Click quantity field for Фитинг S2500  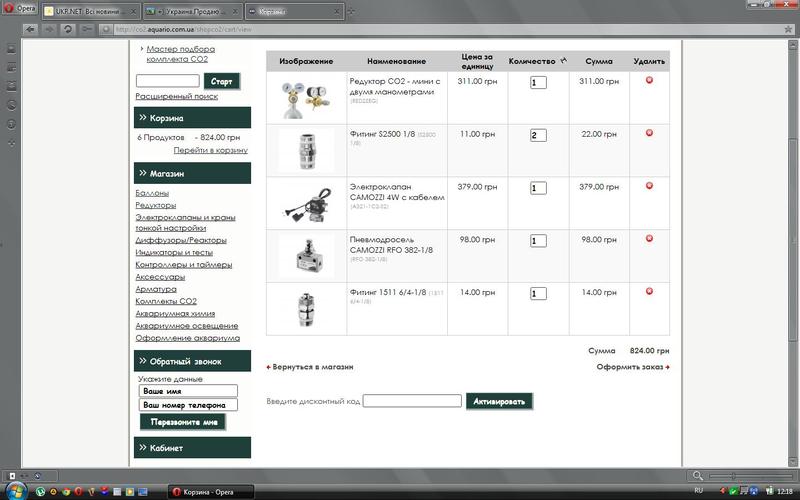[x=538, y=135]
